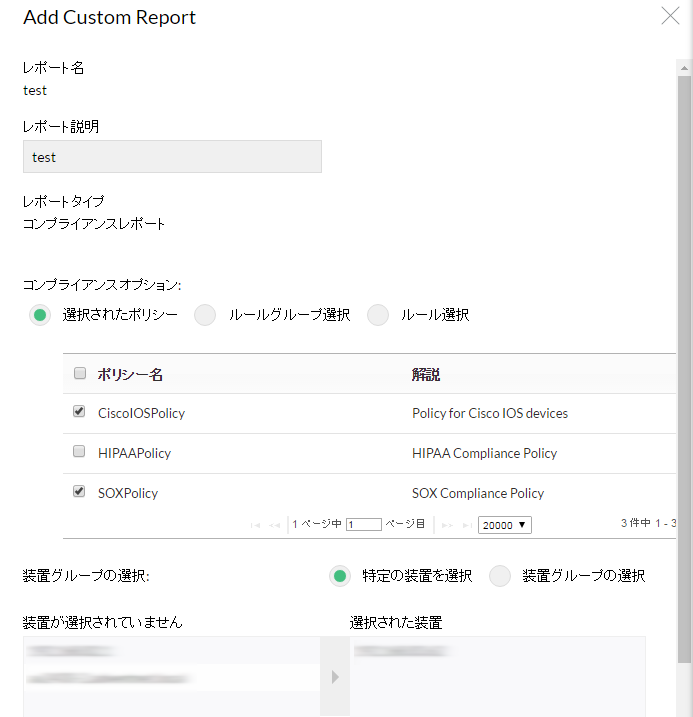Open the 20000 rows-per-page dropdown
Image resolution: width=693 pixels, height=717 pixels.
(x=505, y=524)
